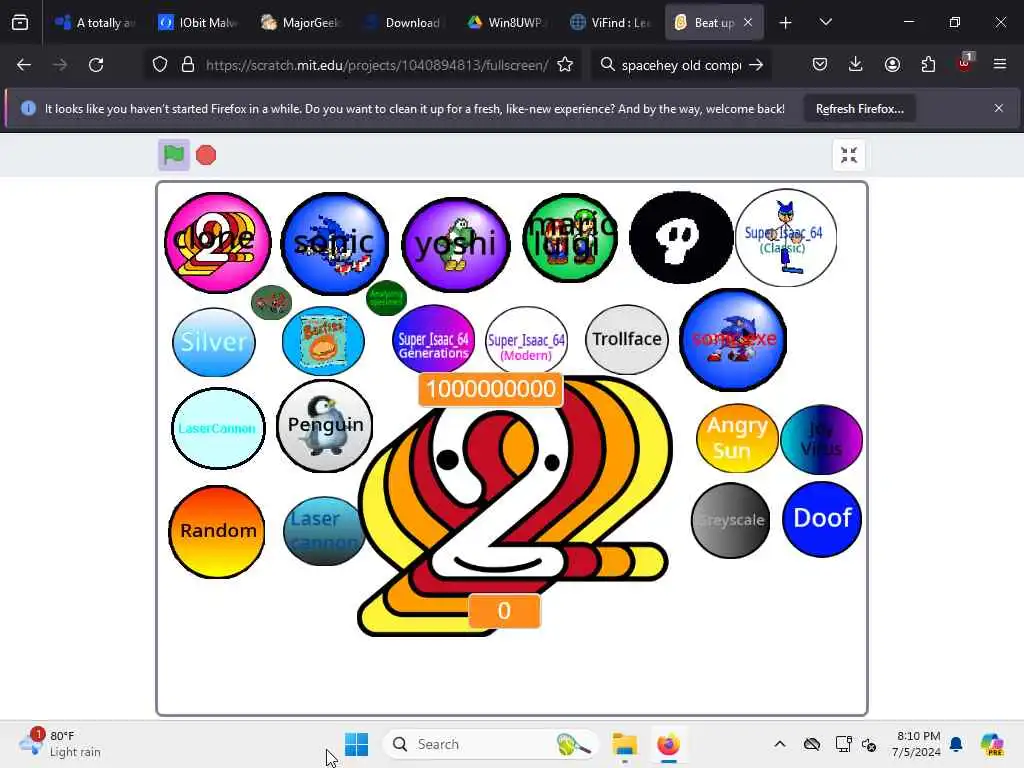Click the small dark red circle below clone
The image size is (1024, 768).
pos(271,302)
